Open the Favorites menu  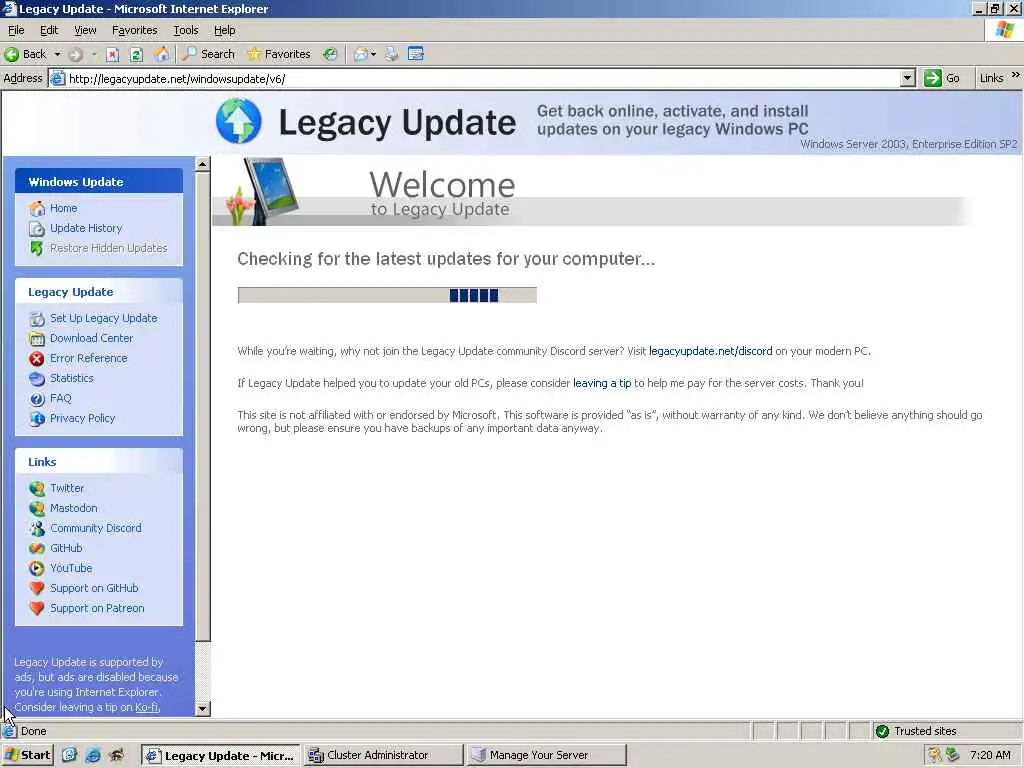pyautogui.click(x=135, y=30)
